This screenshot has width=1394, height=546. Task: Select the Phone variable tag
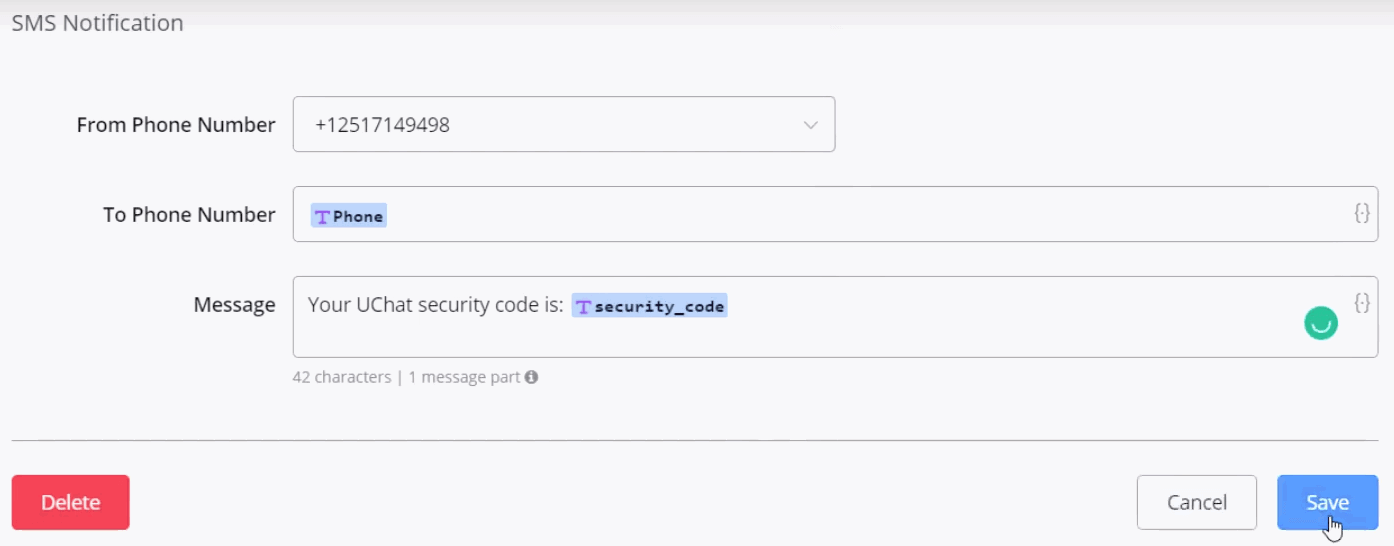click(358, 216)
